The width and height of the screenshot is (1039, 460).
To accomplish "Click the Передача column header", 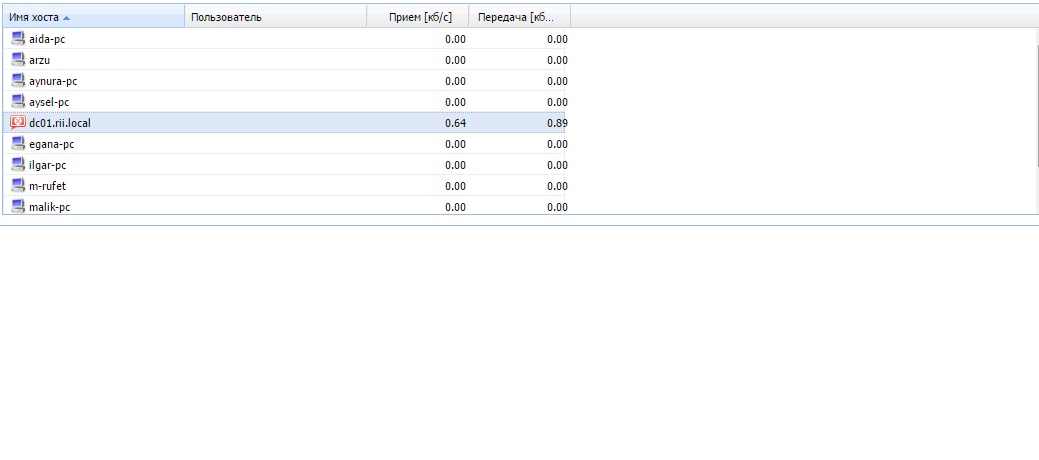I will pyautogui.click(x=520, y=17).
